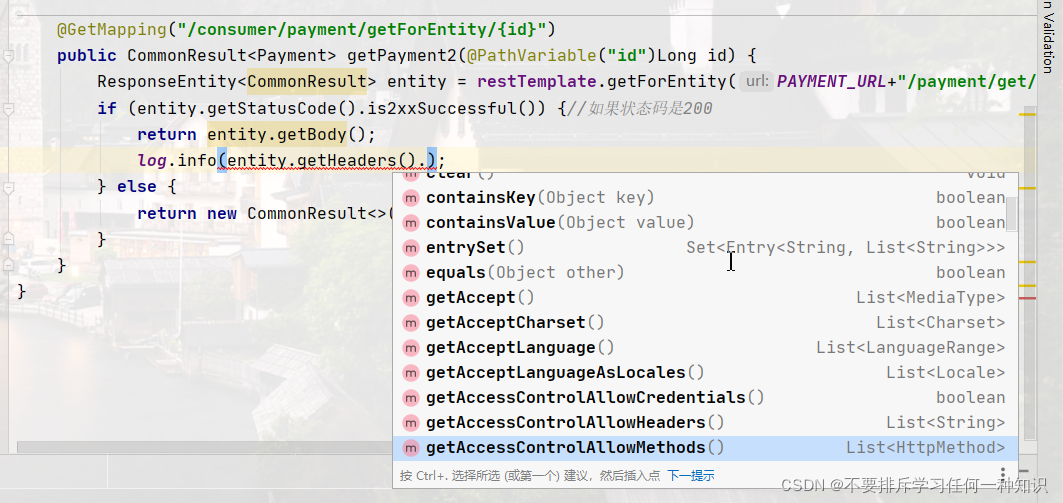The width and height of the screenshot is (1063, 503).
Task: Click top yellow warning stripe on right gutter
Action: point(1028,115)
